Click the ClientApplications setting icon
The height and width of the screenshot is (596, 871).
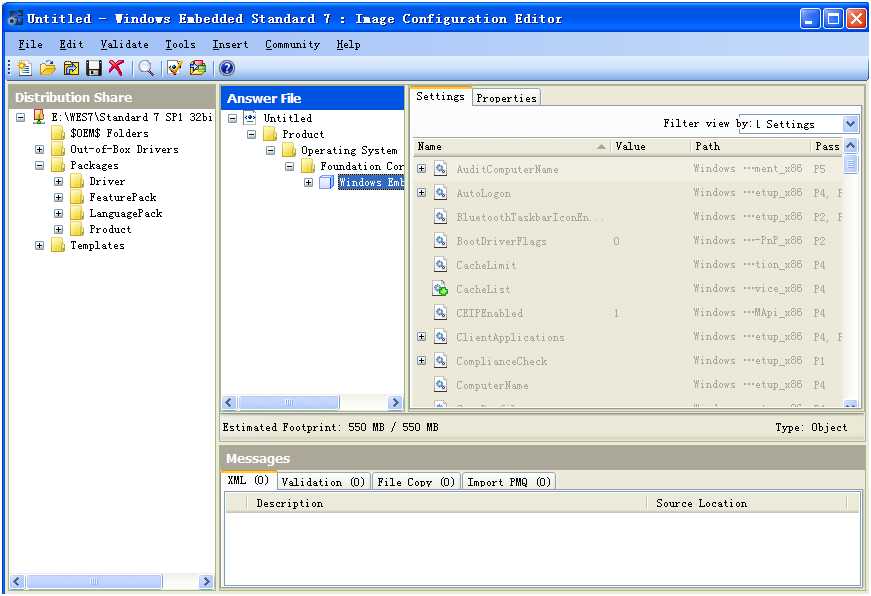440,337
